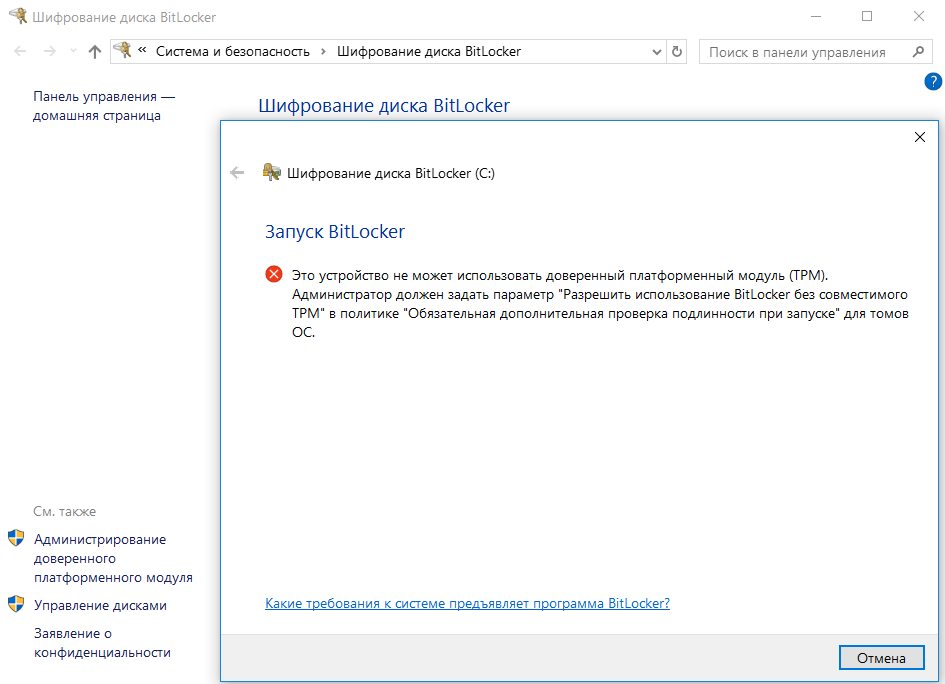This screenshot has width=945, height=684.
Task: Open the recent locations dropdown arrow
Action: click(x=73, y=52)
